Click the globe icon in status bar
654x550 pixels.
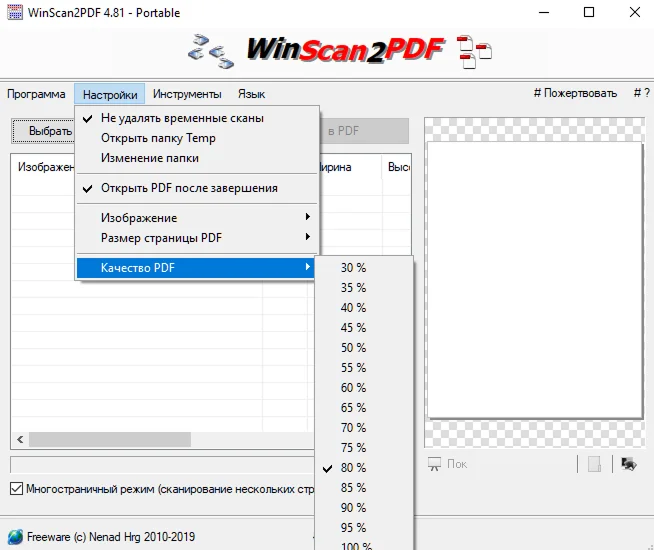tap(14, 537)
